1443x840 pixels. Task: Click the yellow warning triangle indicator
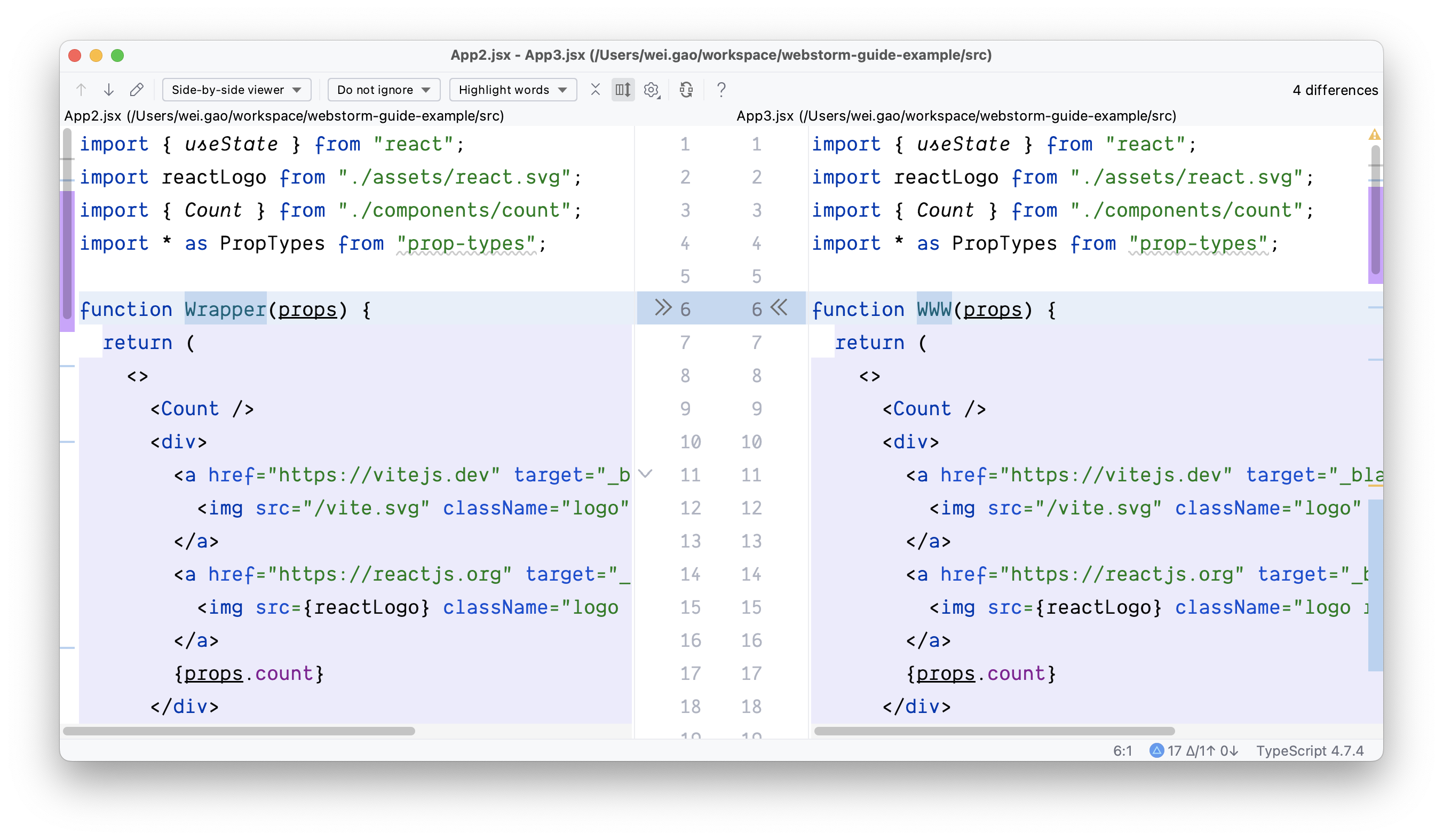[1374, 135]
